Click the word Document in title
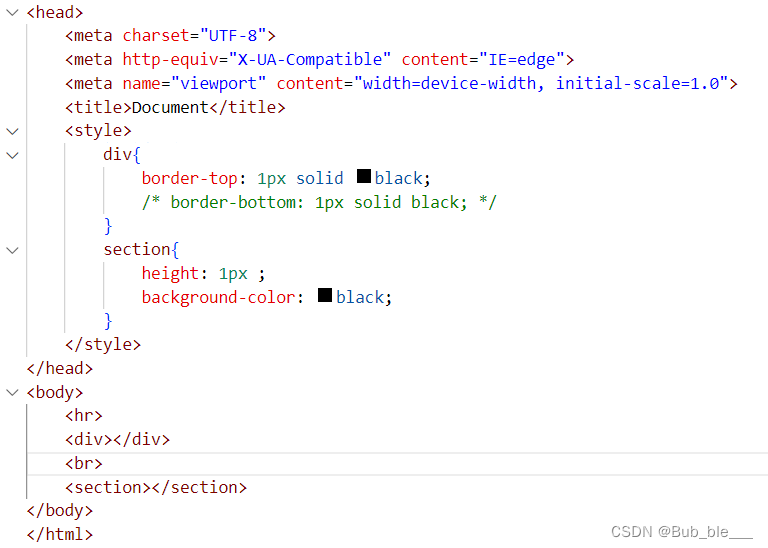 coord(170,107)
